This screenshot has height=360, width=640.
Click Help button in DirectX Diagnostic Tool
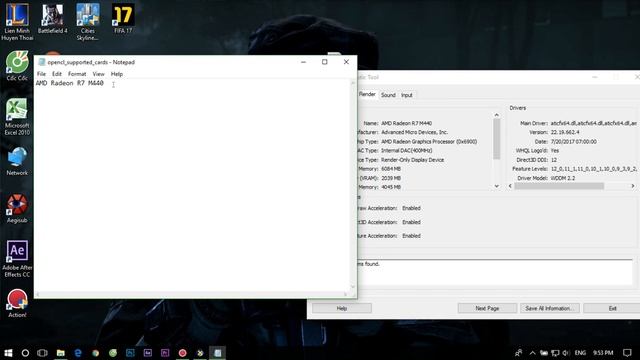pos(342,308)
